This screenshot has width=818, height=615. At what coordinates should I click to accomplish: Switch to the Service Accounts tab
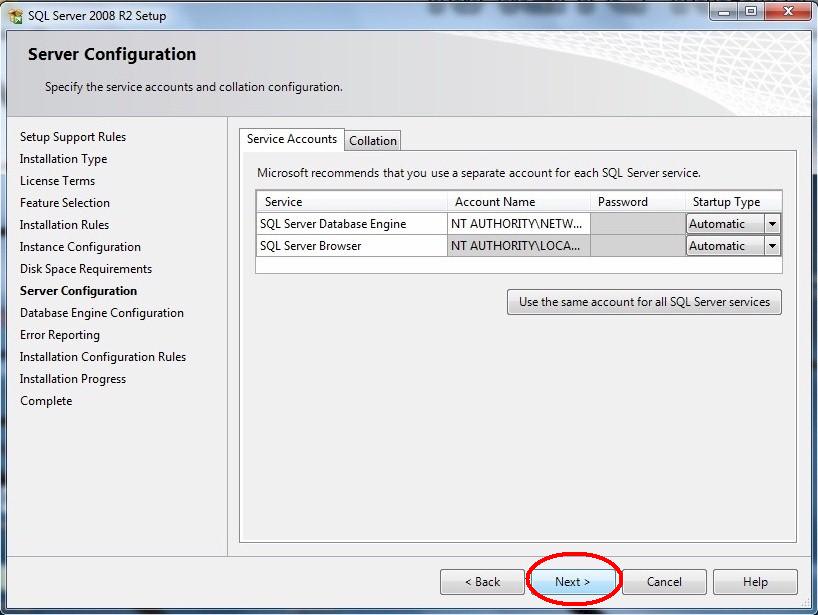(x=292, y=139)
